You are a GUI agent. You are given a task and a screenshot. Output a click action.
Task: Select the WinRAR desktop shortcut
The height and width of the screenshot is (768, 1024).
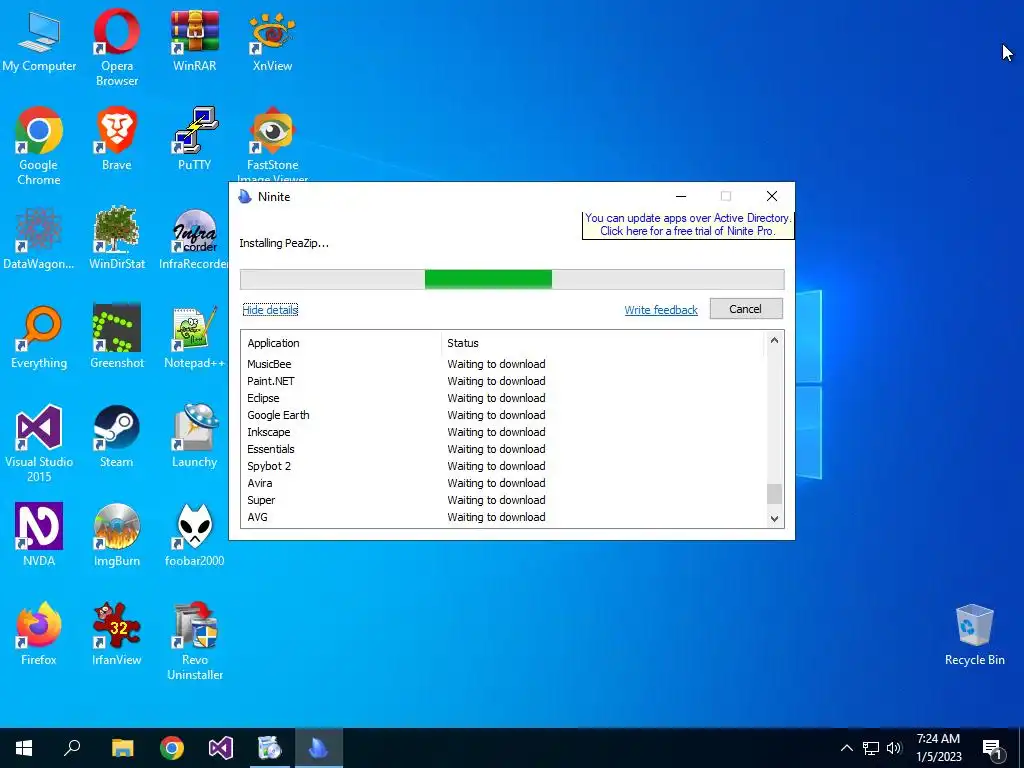coord(195,42)
